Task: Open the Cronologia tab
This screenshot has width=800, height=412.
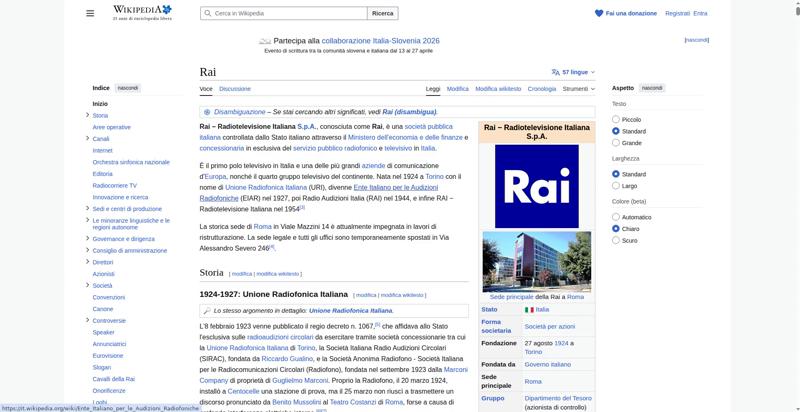Action: click(542, 89)
